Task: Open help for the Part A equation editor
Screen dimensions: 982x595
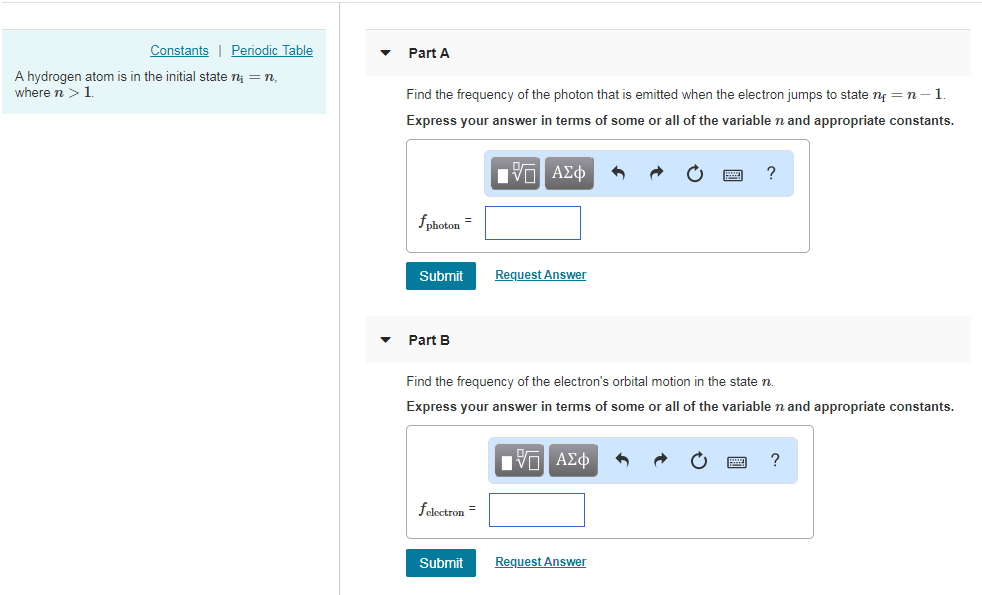Action: [x=770, y=173]
